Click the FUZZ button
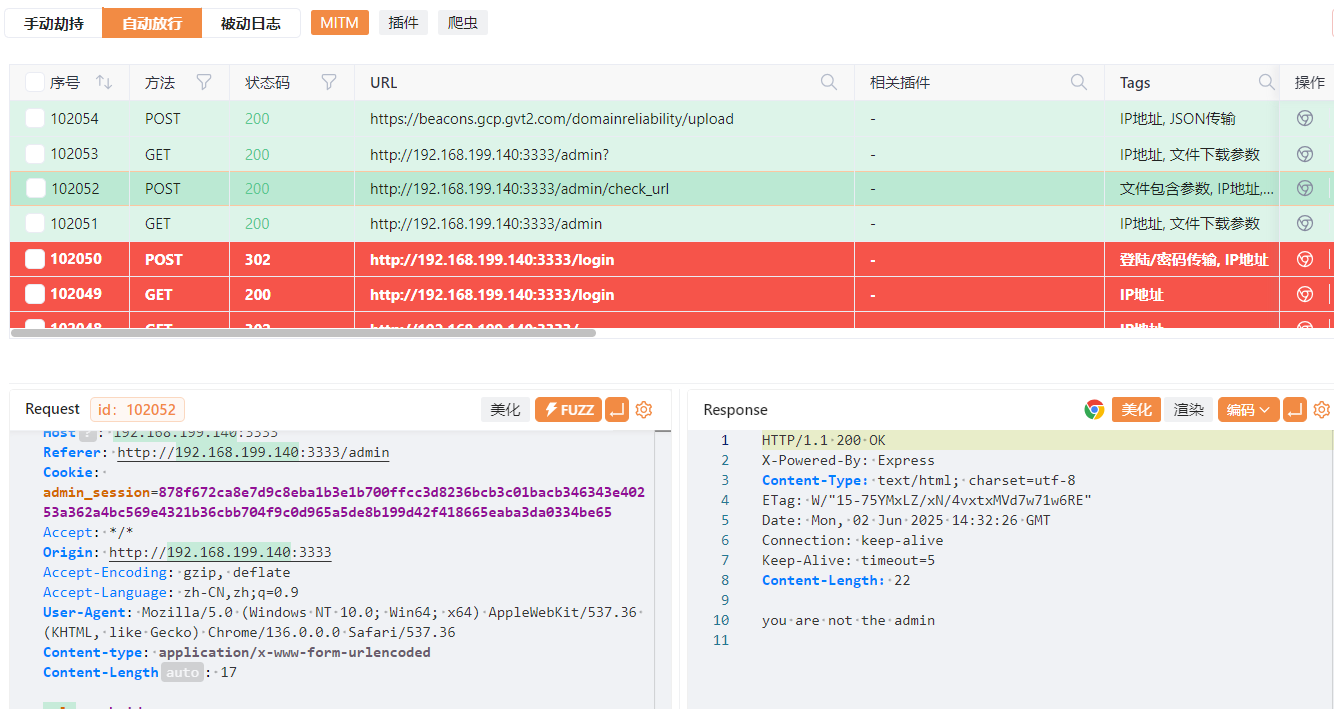The height and width of the screenshot is (709, 1334). 568,409
